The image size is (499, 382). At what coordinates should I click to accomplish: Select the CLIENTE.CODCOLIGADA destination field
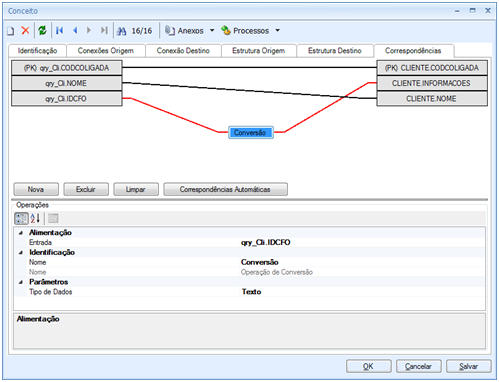coord(432,68)
